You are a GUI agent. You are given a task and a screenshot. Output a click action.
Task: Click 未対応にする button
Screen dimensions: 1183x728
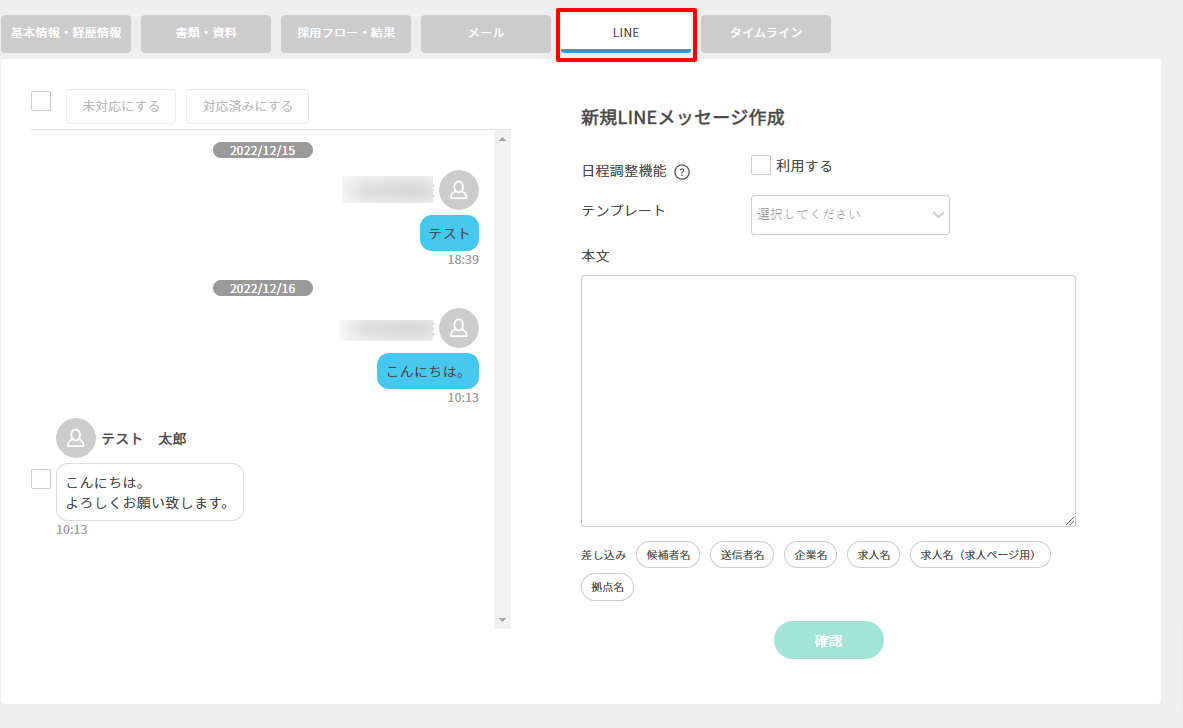click(x=121, y=106)
